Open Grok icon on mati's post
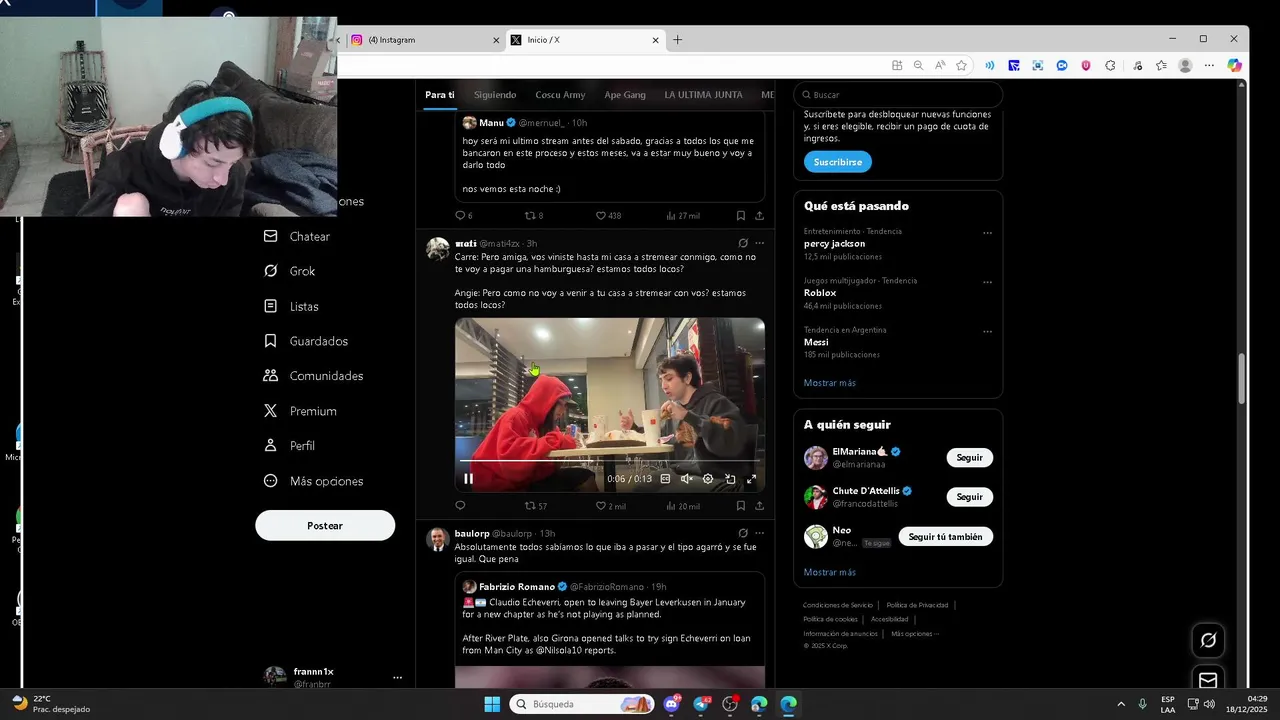 click(742, 243)
